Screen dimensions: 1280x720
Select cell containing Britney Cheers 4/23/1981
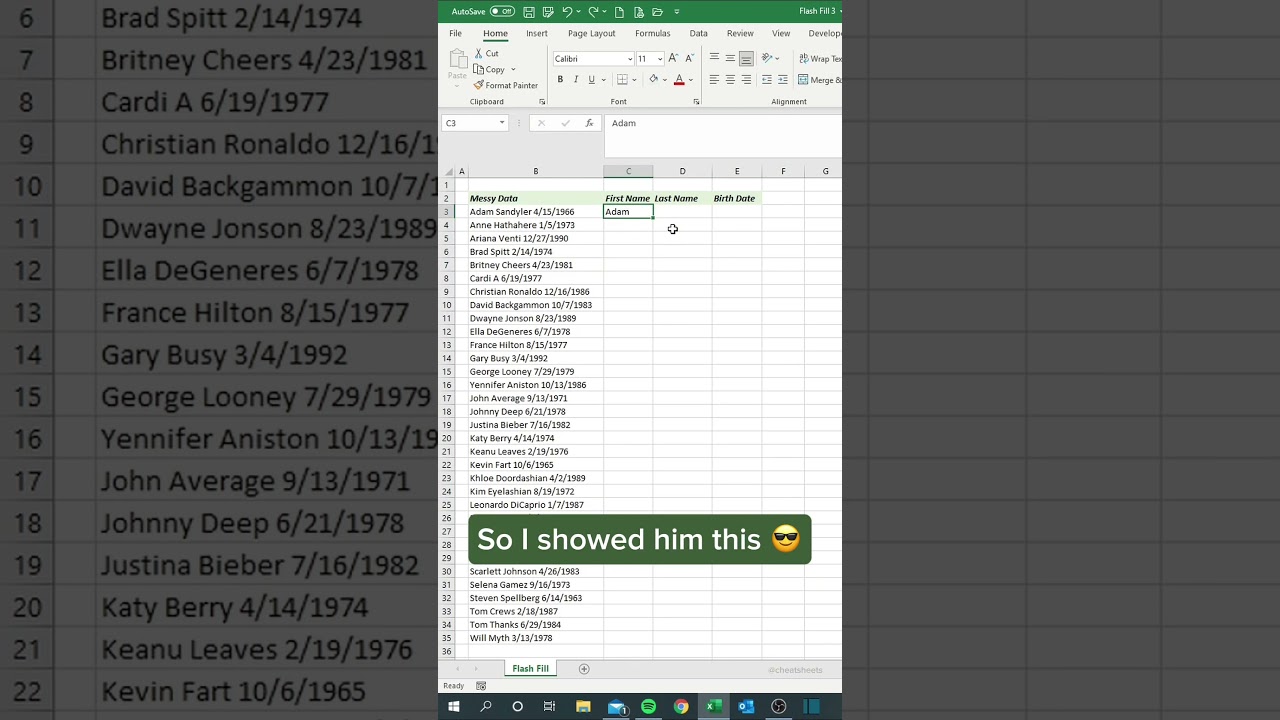[535, 265]
